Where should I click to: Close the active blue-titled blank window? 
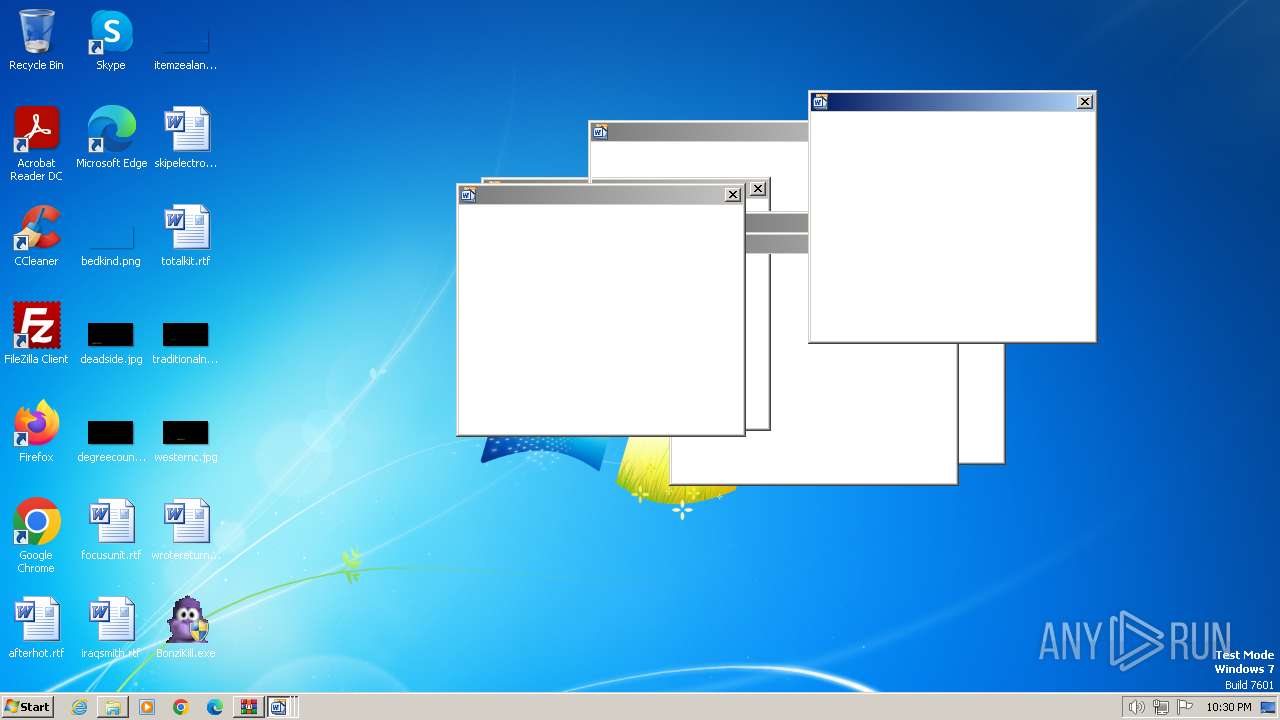[x=1085, y=102]
